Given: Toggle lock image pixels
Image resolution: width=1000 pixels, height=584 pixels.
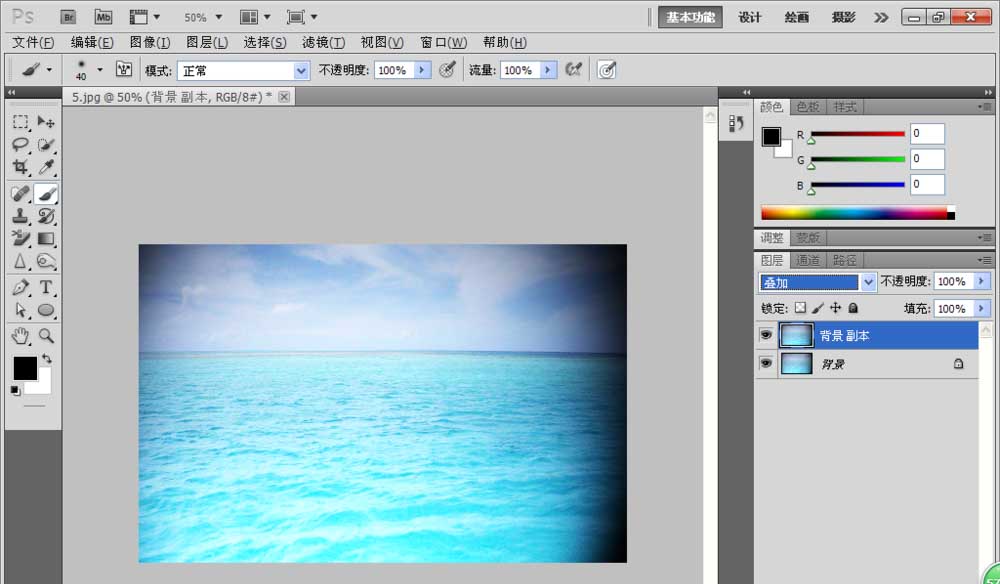Looking at the screenshot, I should tap(818, 308).
